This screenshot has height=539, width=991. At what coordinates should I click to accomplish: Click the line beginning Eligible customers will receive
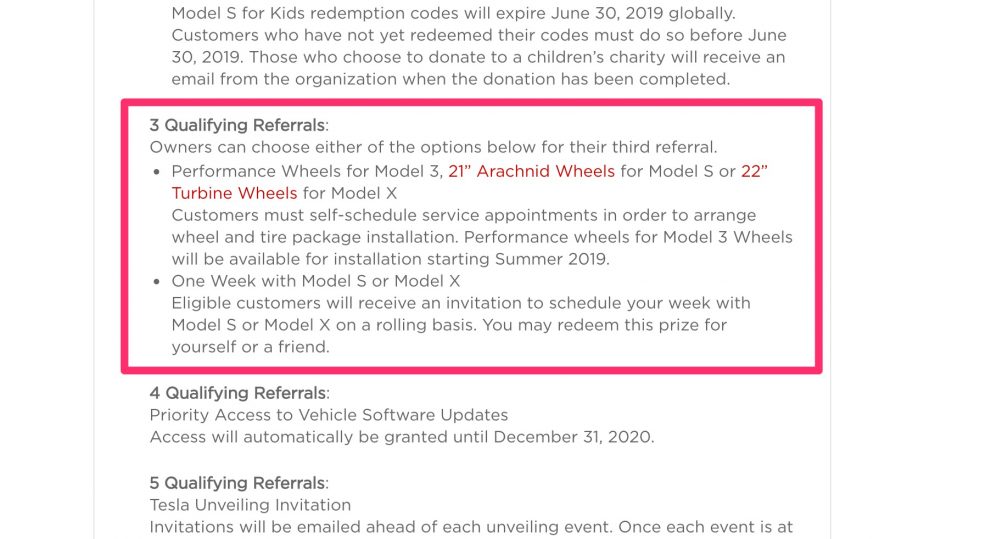[x=461, y=303]
